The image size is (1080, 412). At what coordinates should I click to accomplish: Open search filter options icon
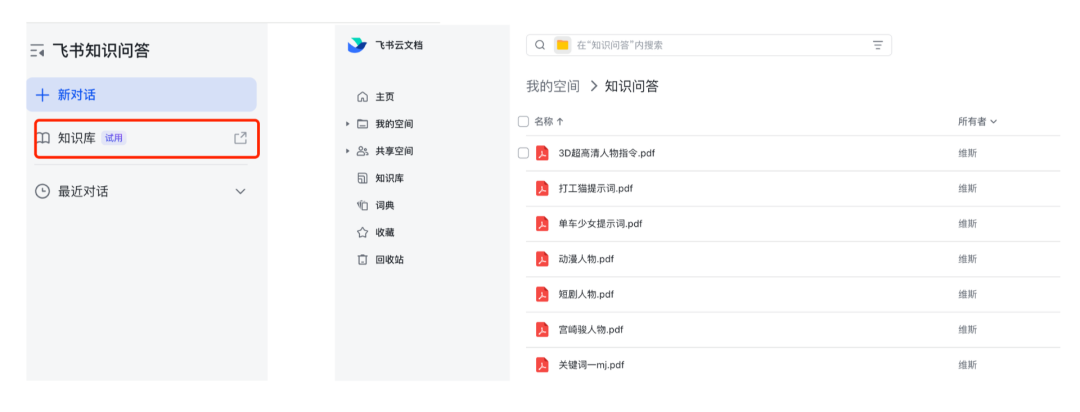878,45
